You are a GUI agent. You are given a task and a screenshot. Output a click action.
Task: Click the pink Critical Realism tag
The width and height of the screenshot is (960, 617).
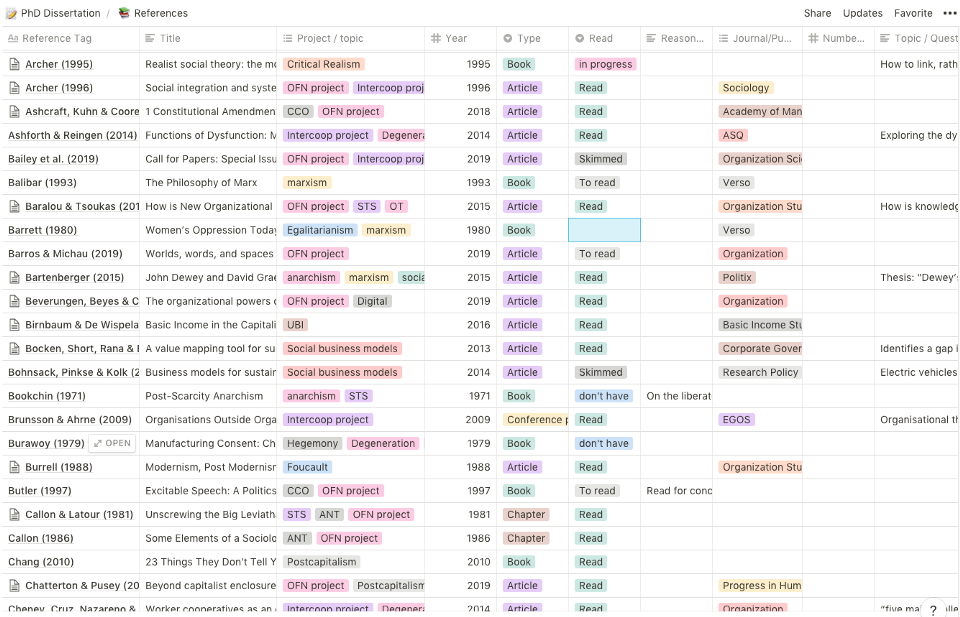pos(323,64)
